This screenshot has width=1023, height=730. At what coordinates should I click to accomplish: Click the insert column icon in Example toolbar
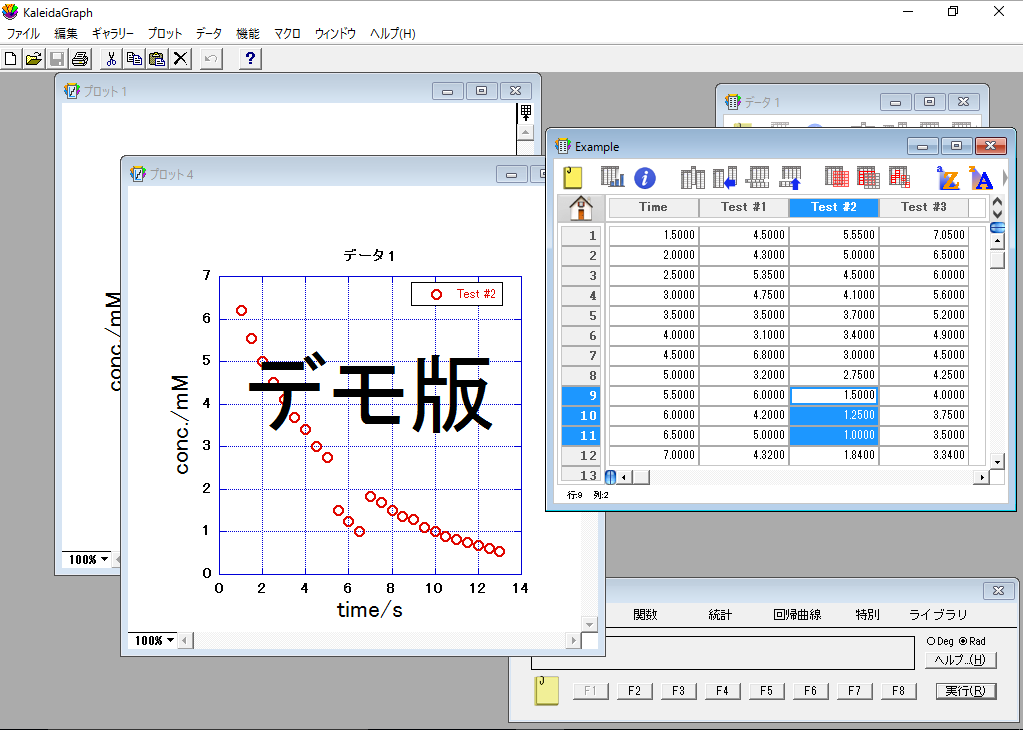(692, 177)
